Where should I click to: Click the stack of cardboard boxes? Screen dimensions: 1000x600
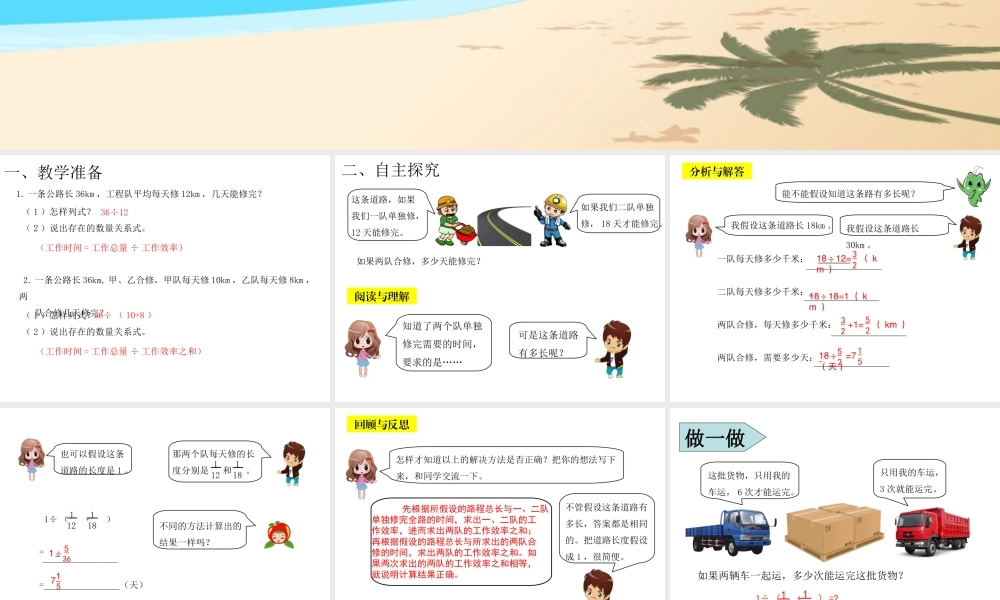coord(834,531)
